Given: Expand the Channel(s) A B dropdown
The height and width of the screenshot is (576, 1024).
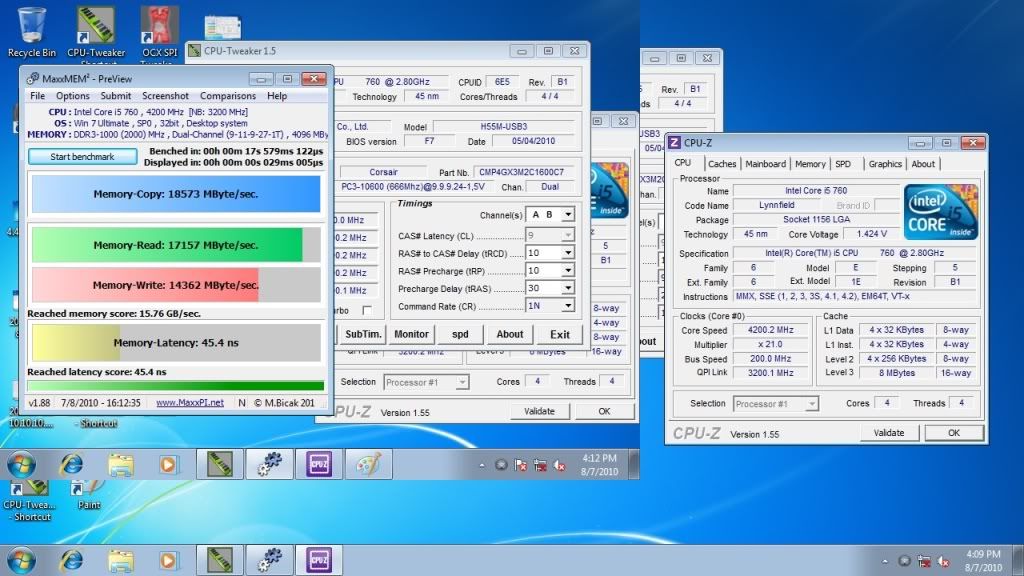Looking at the screenshot, I should pyautogui.click(x=568, y=215).
